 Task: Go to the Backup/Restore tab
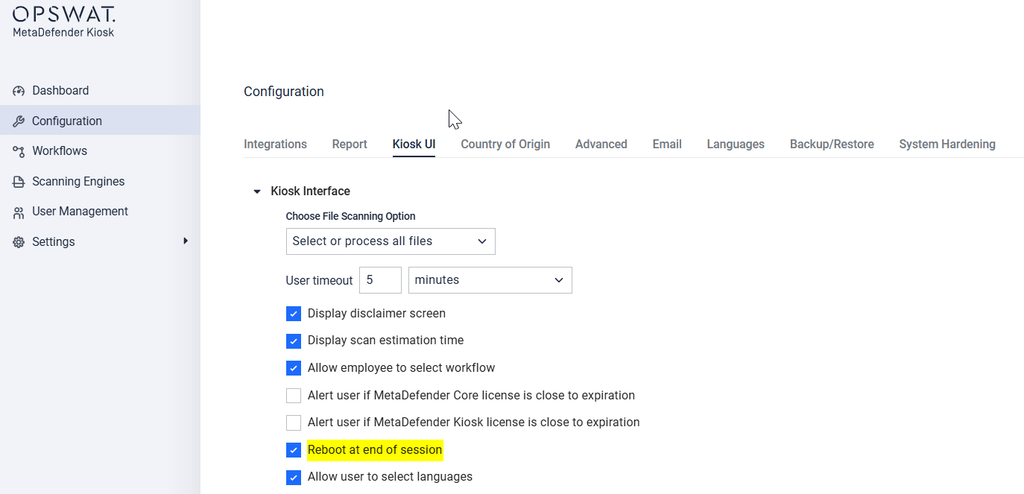(831, 144)
